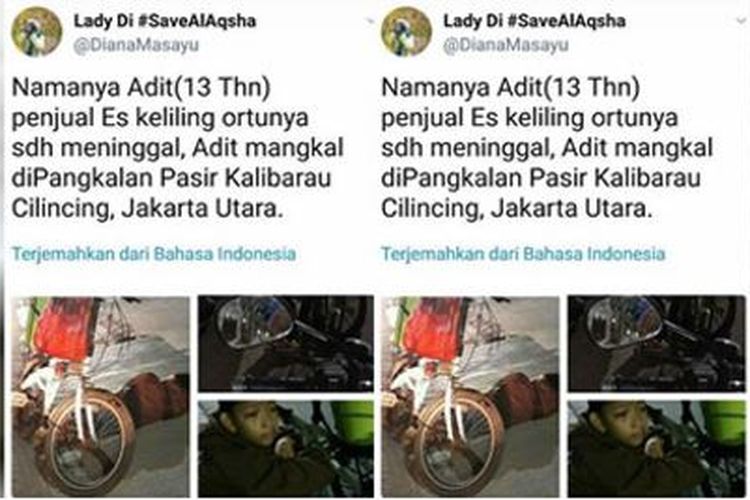Click Lady Di #SaveAlAqsha name in right tweet
The image size is (750, 500).
click(534, 21)
